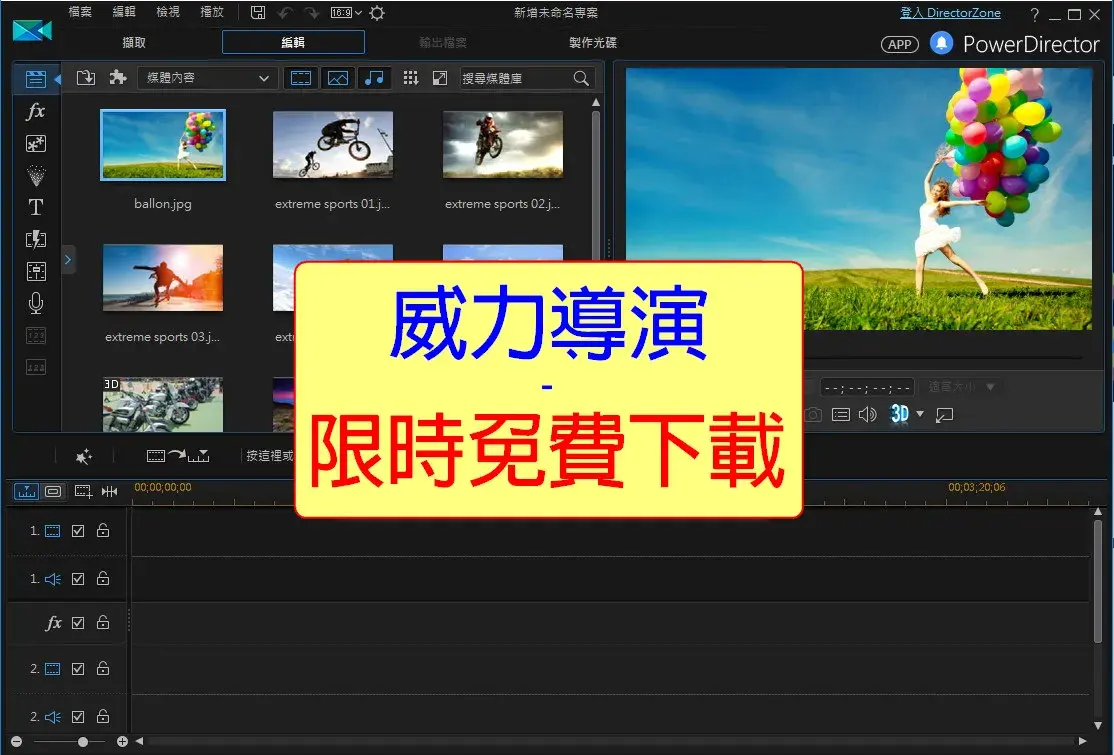Screen dimensions: 1114x755
Task: Click the plug-ins puzzle piece icon
Action: [x=118, y=77]
